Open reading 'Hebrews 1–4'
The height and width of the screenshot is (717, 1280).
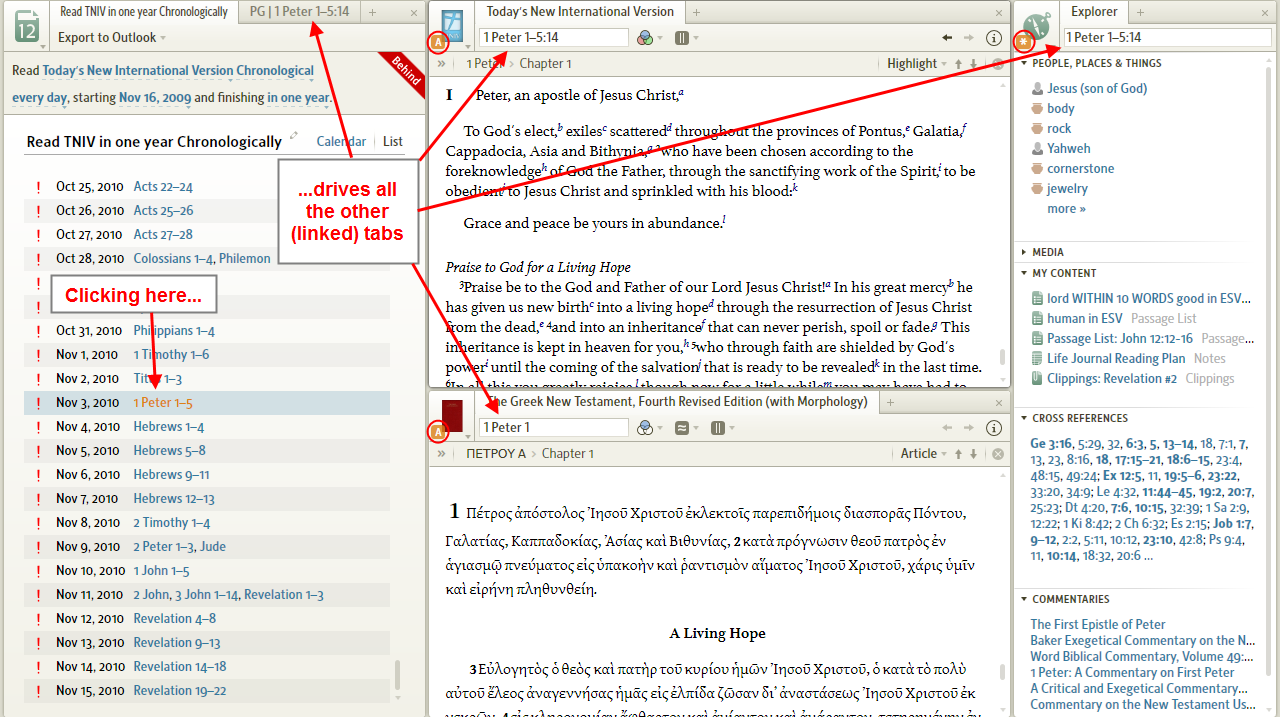pos(169,427)
